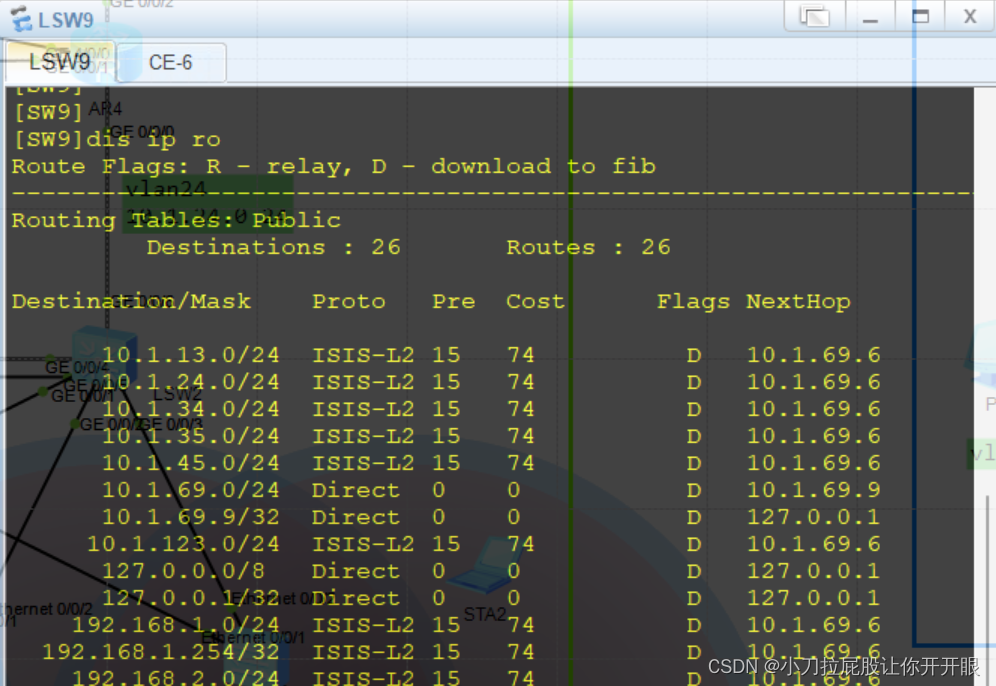Click the Proto column header

tap(349, 301)
